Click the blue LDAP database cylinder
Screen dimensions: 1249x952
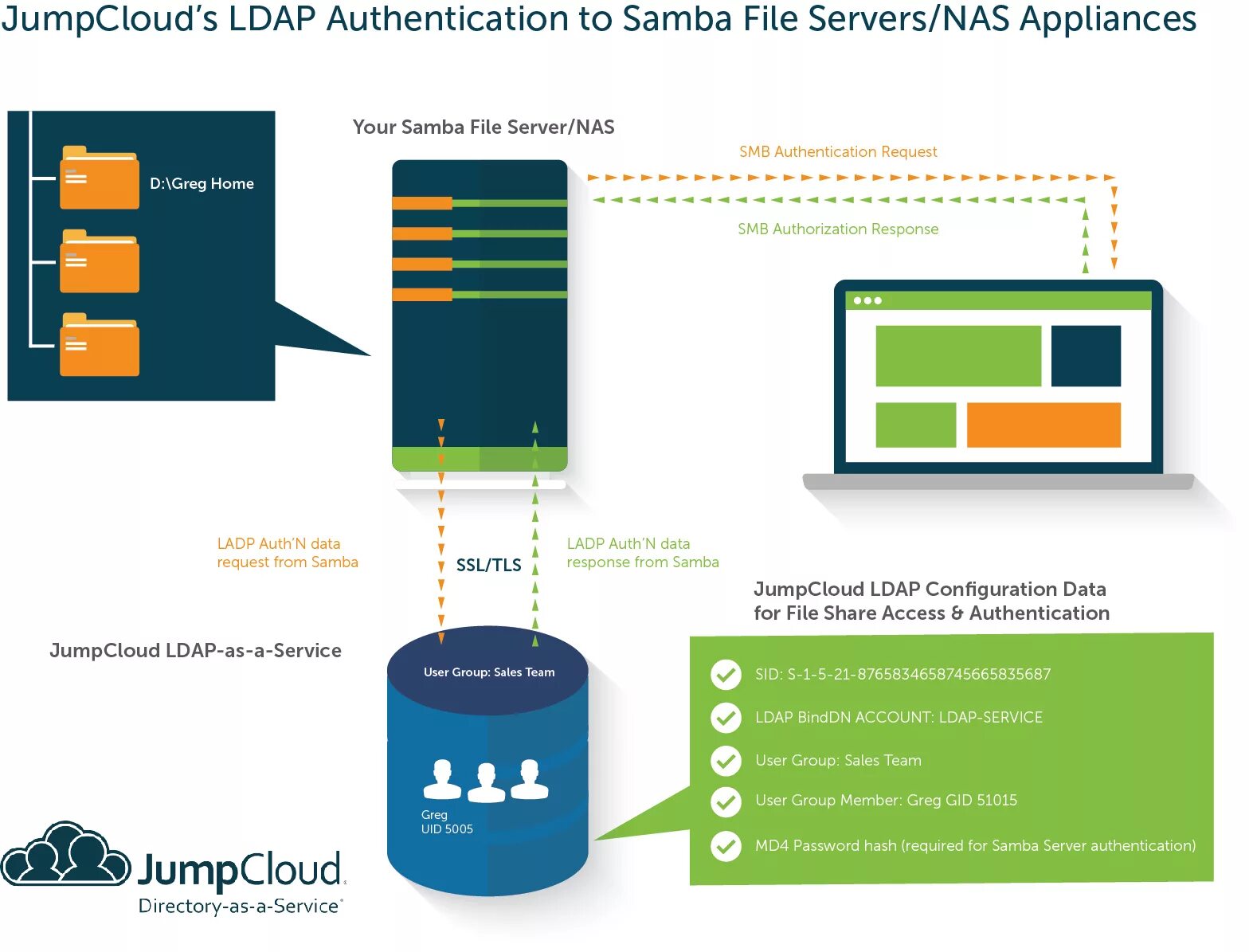coord(487,761)
